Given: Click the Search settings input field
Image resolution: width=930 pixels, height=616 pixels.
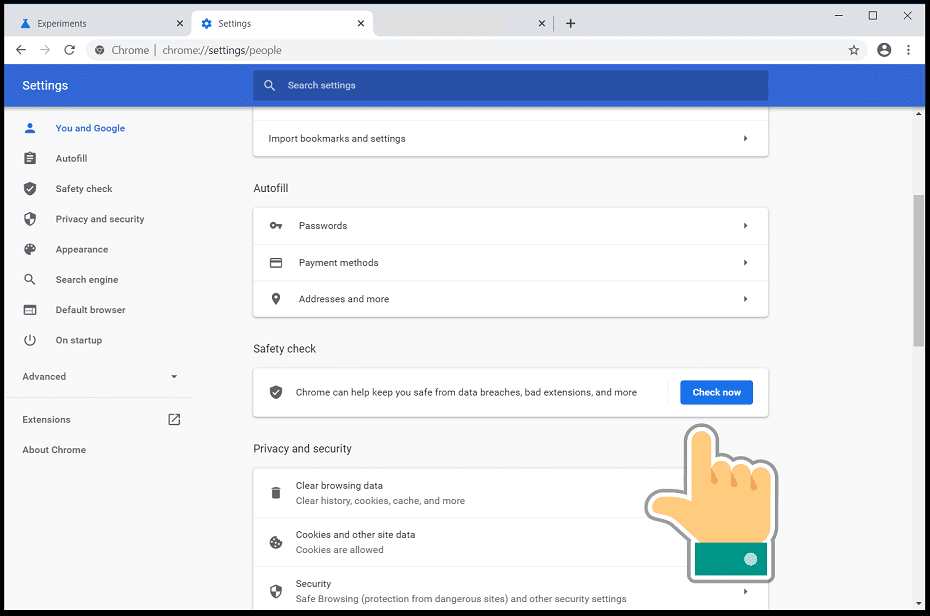Looking at the screenshot, I should (x=510, y=85).
